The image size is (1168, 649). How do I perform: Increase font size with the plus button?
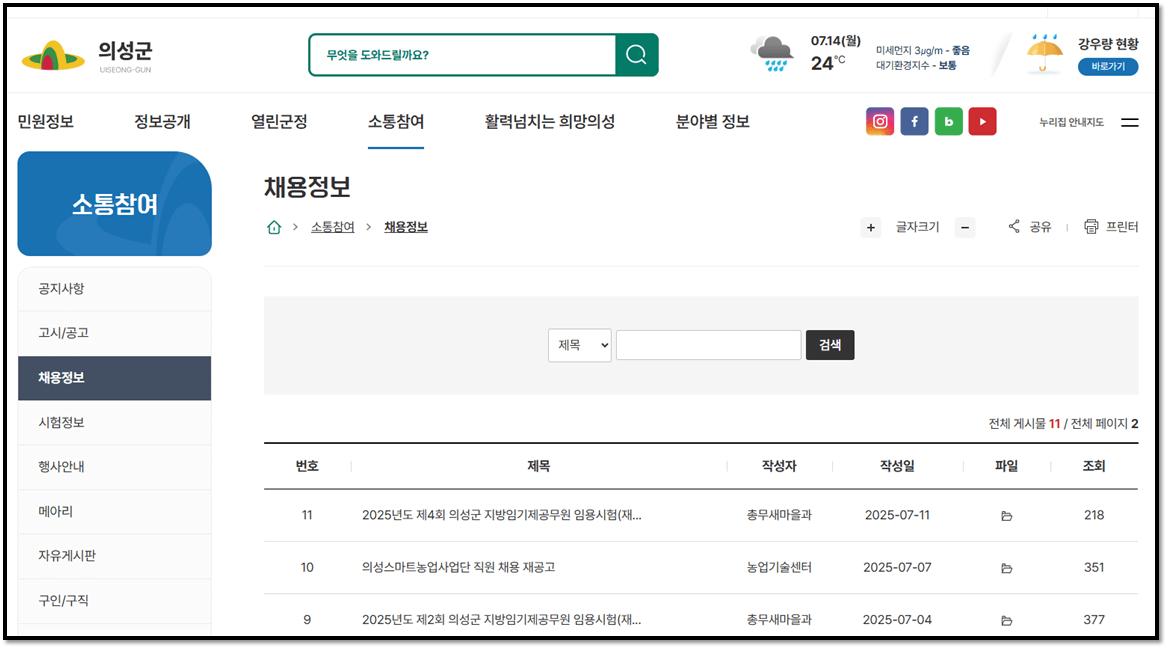(870, 227)
